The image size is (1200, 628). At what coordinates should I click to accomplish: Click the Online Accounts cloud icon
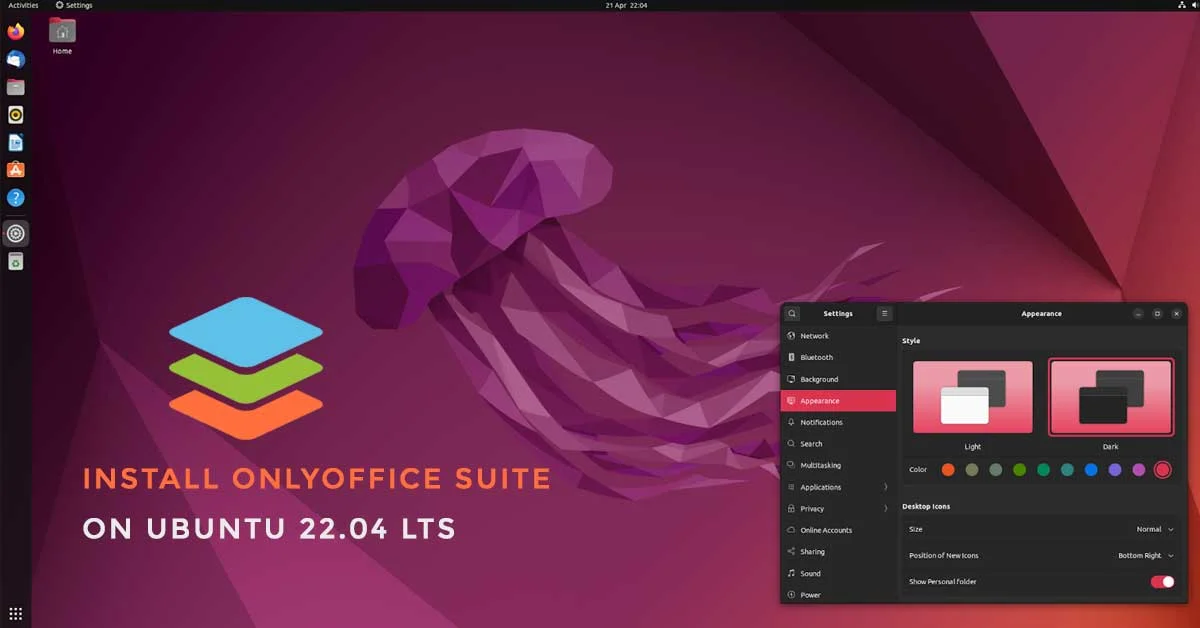coord(791,530)
